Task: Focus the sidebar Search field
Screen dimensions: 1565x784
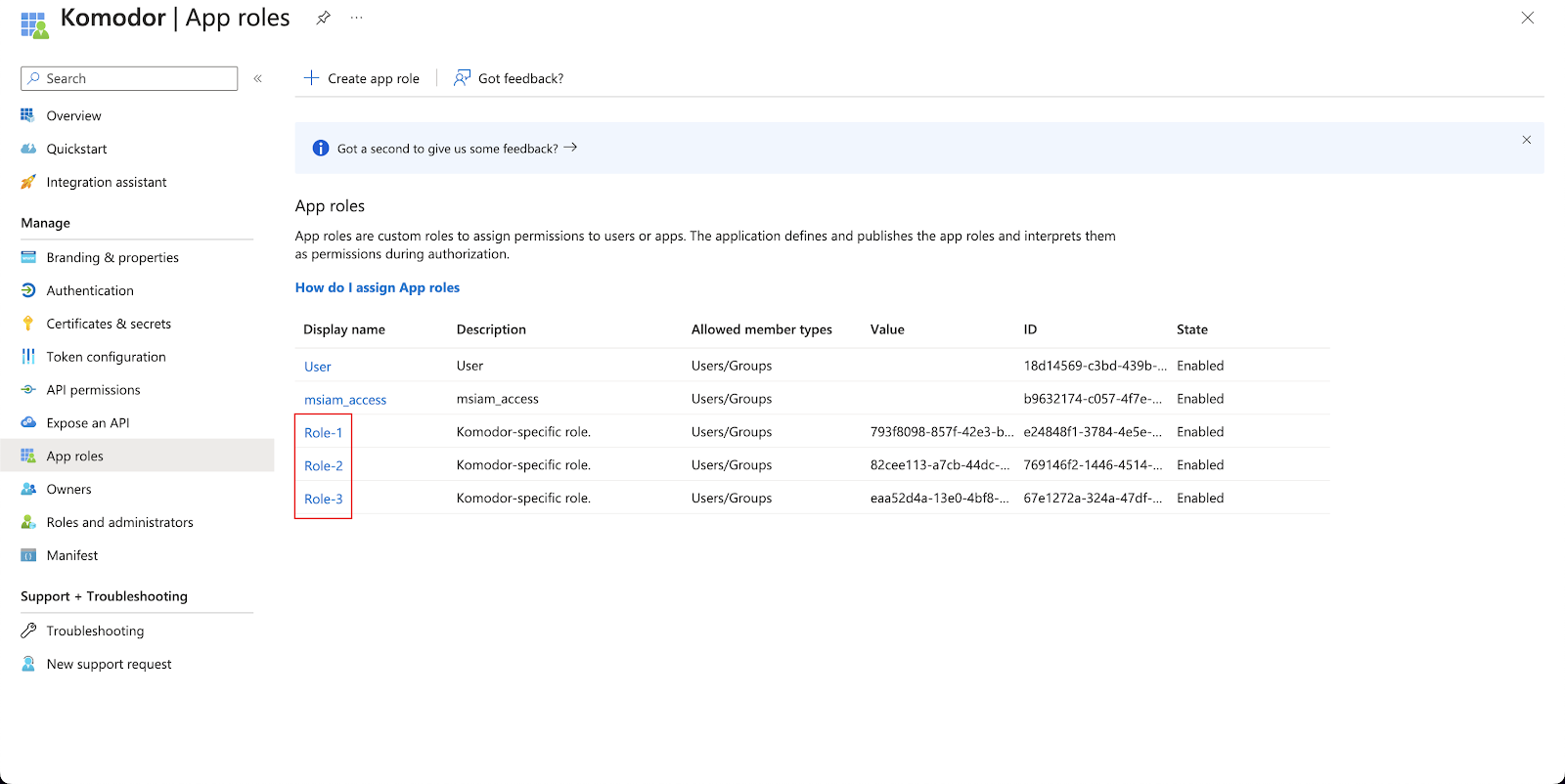Action: (x=129, y=78)
